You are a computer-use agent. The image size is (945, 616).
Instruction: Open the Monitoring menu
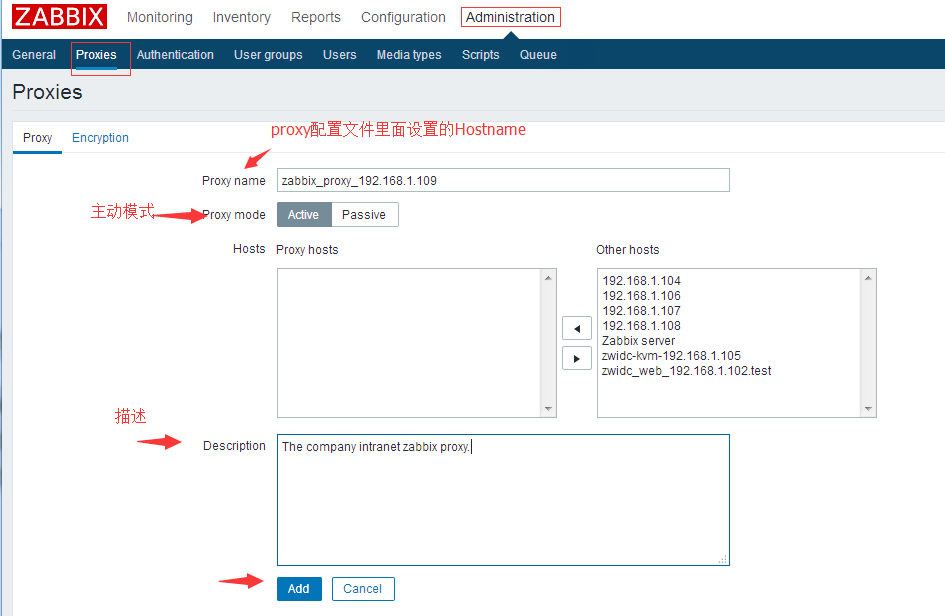click(x=160, y=17)
